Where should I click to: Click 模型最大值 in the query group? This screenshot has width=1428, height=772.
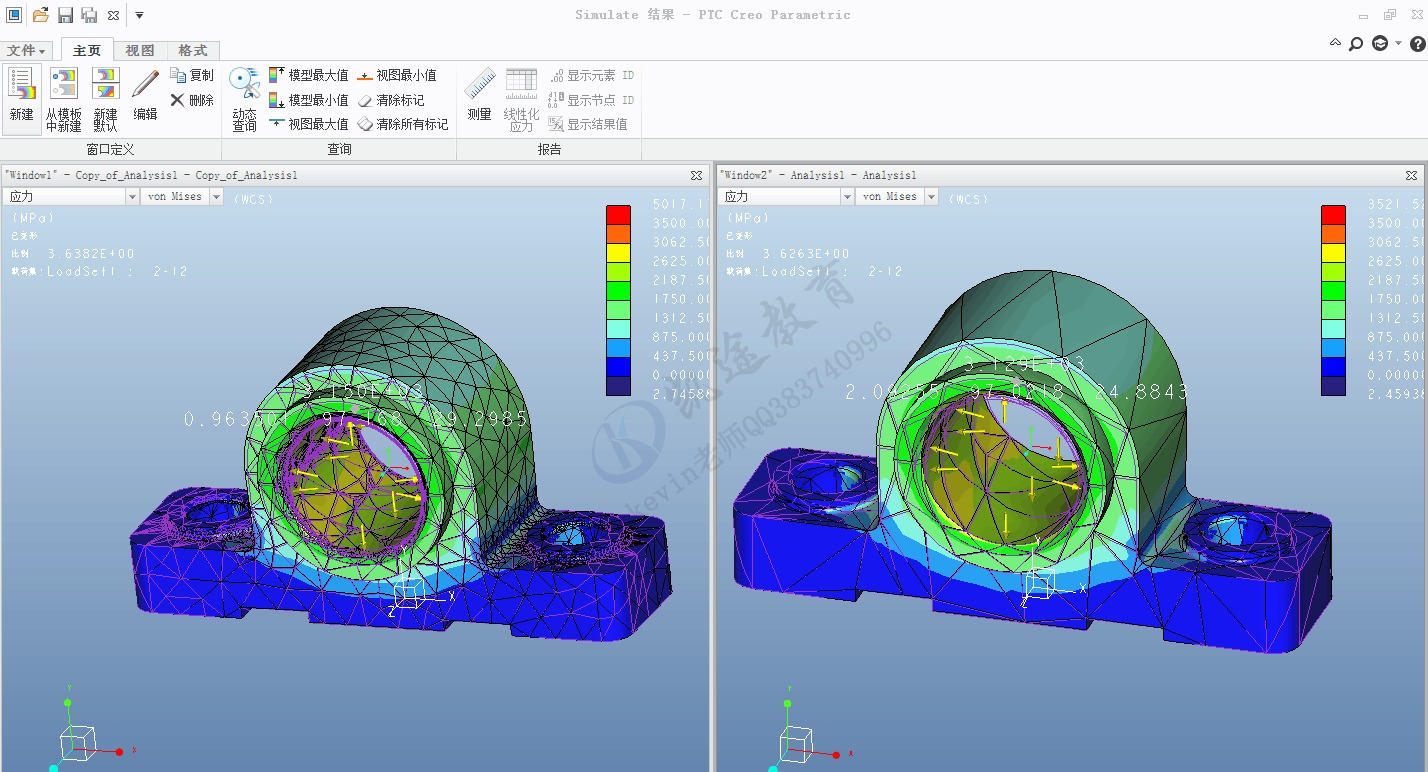pos(308,75)
